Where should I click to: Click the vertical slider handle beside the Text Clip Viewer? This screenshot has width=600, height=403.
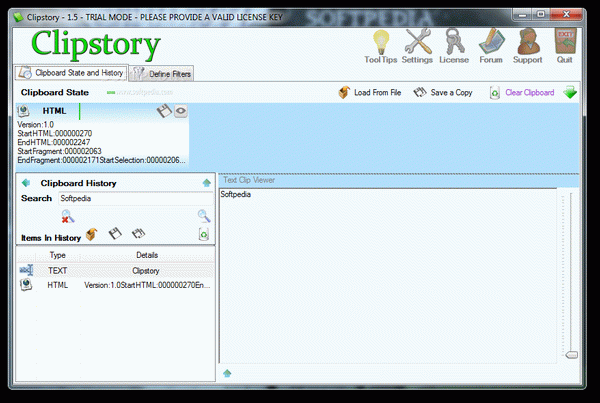click(571, 355)
